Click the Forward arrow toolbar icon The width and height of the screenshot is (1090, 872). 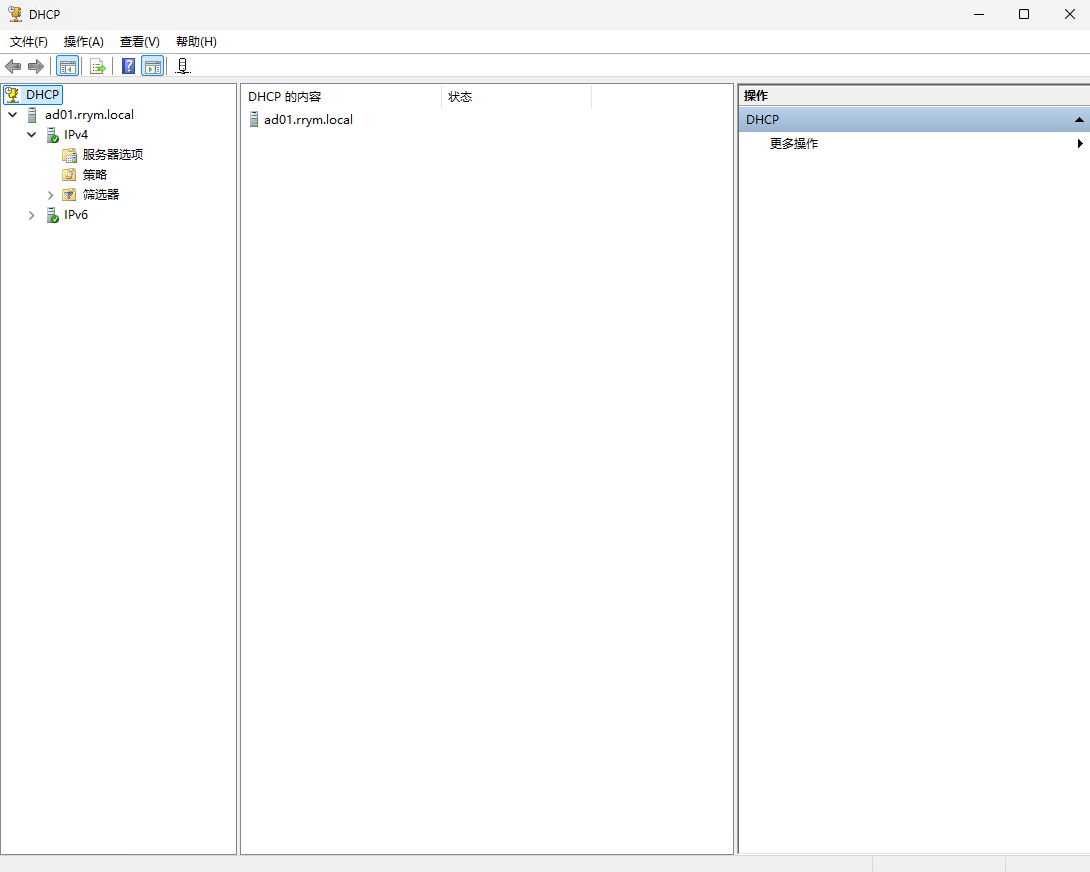point(36,66)
